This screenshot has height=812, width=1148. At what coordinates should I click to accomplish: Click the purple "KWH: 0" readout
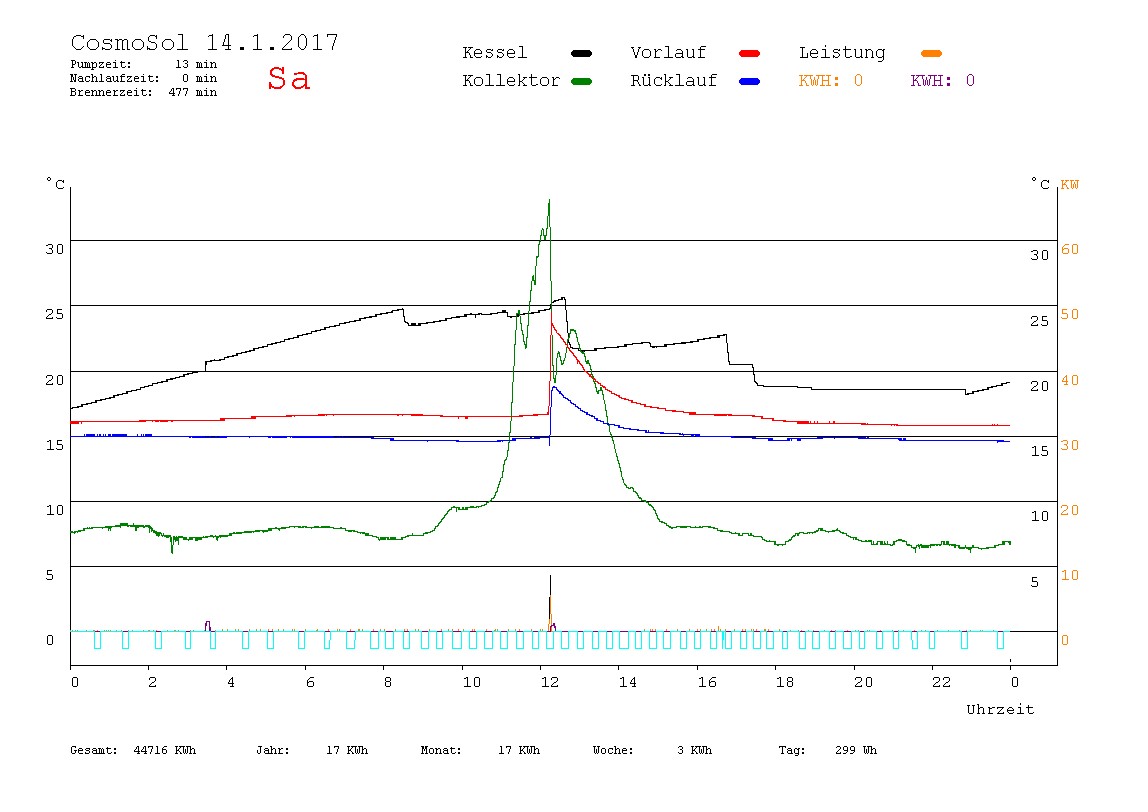(943, 81)
